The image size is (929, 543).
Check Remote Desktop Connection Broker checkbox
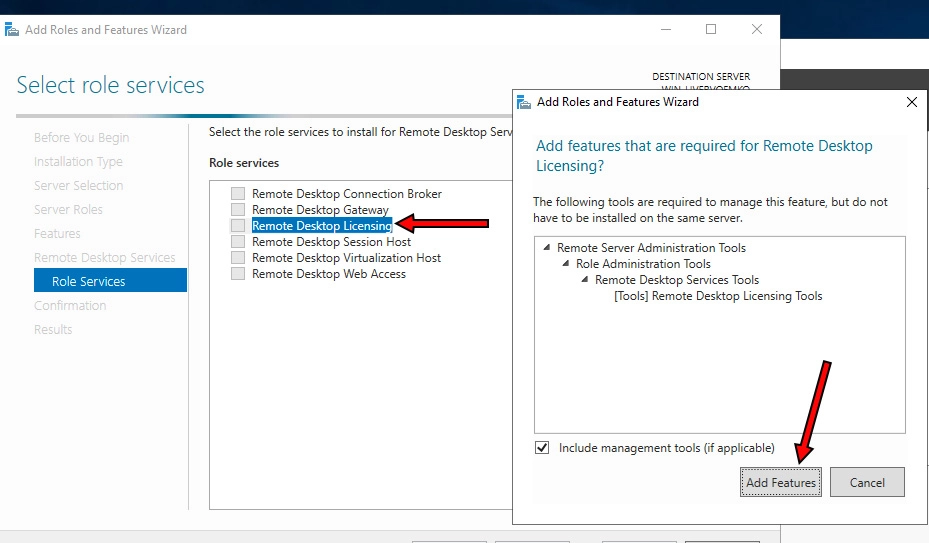(238, 194)
